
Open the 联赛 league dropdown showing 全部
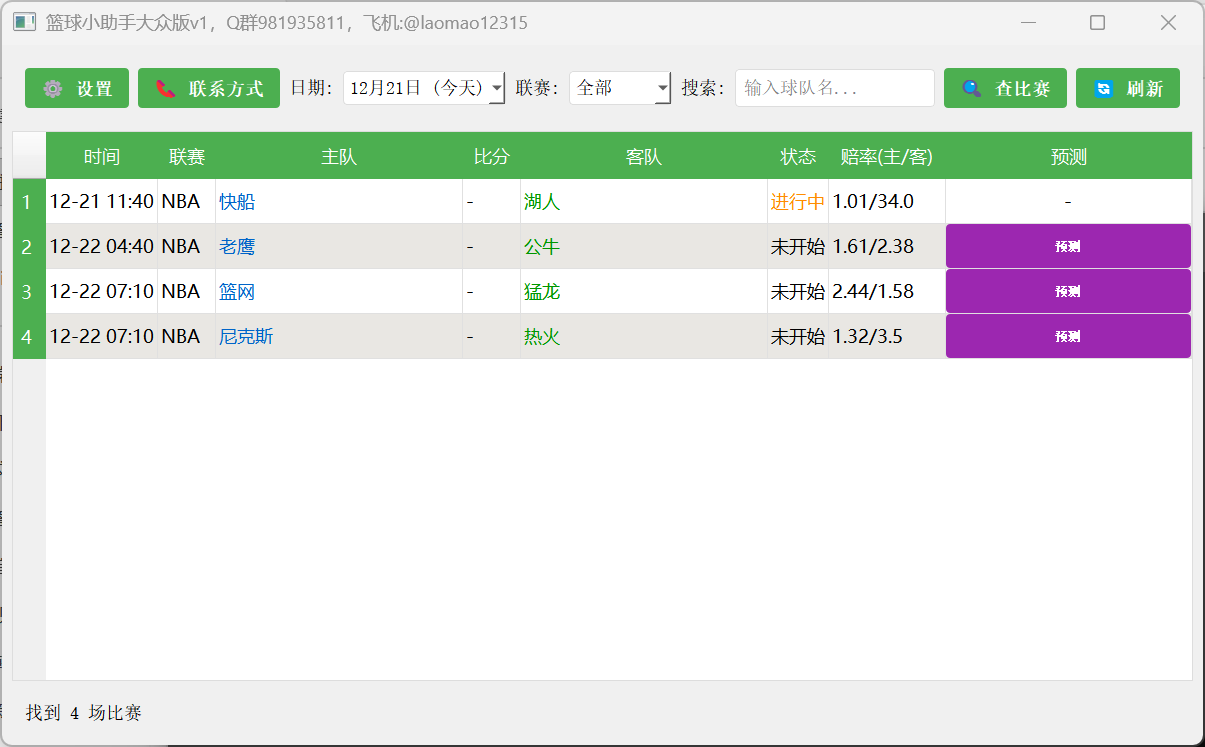[x=660, y=88]
